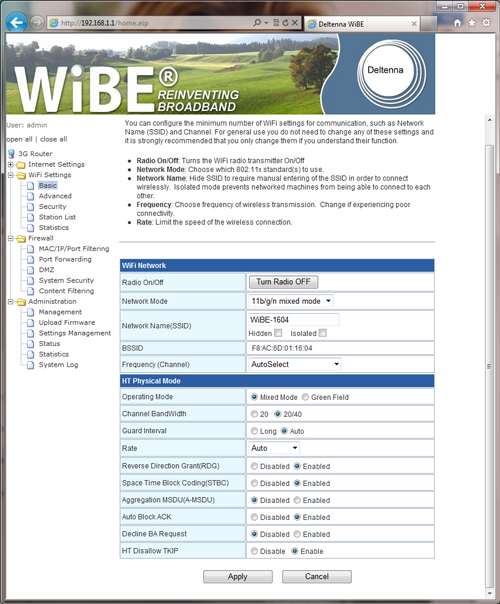This screenshot has width=500, height=604.
Task: Click the page icon beside Content Filtering
Action: [30, 291]
